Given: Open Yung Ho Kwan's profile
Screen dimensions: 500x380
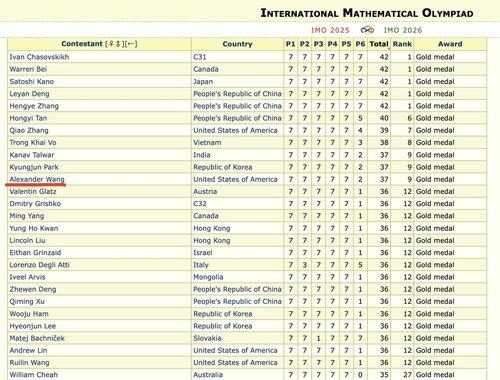Looking at the screenshot, I should [34, 228].
